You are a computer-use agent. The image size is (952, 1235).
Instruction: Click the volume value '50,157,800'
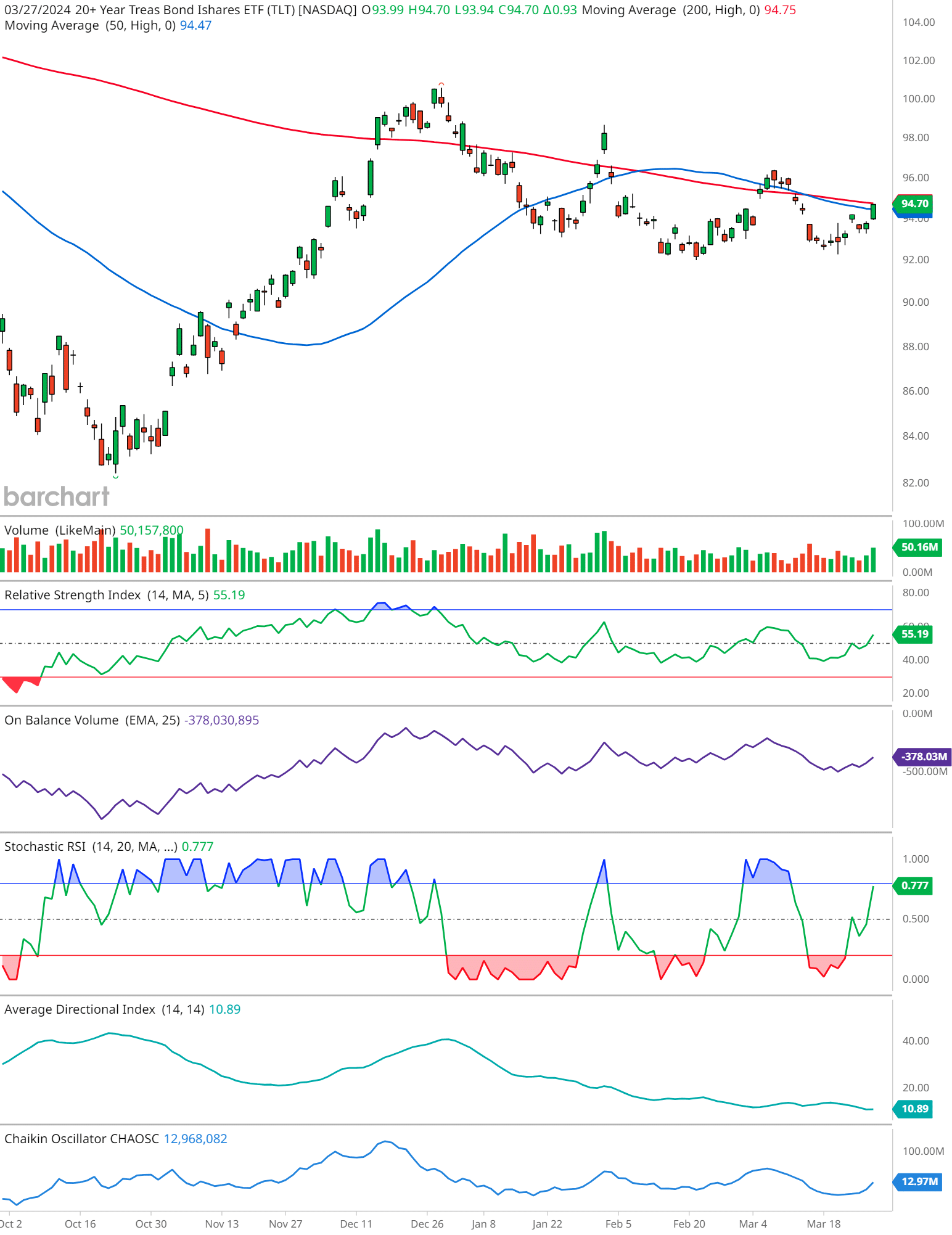click(x=152, y=530)
